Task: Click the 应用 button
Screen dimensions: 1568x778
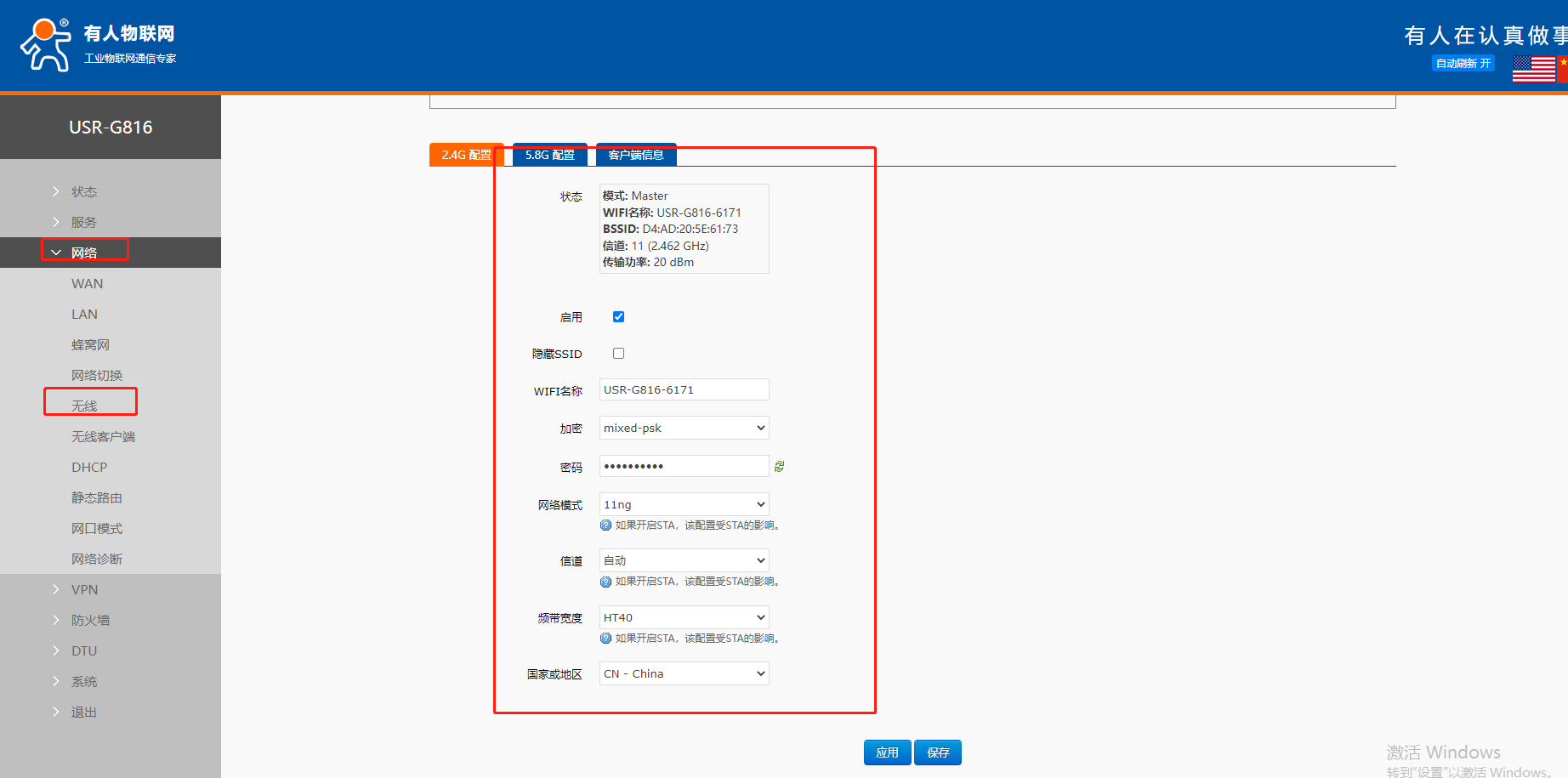Action: click(x=887, y=752)
